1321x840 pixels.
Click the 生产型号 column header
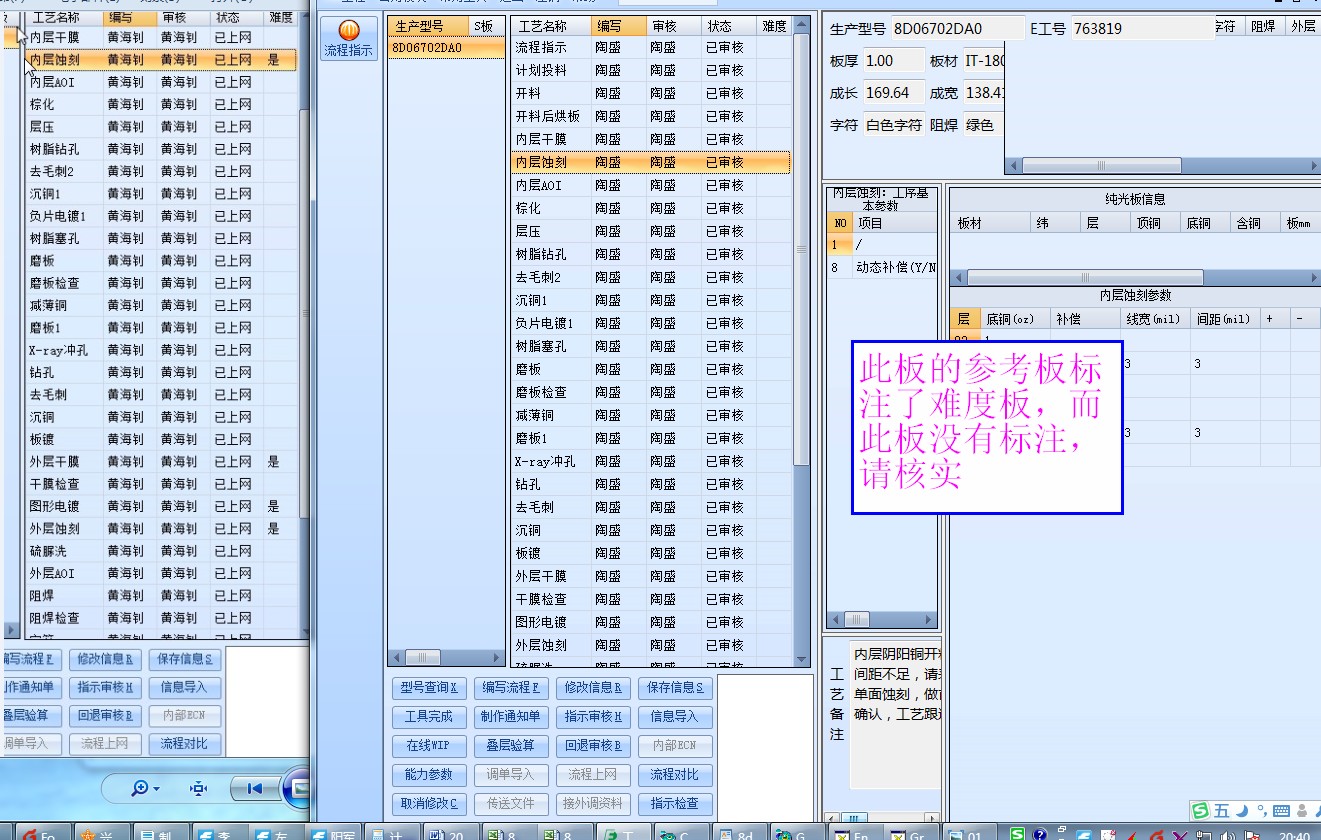click(x=427, y=26)
